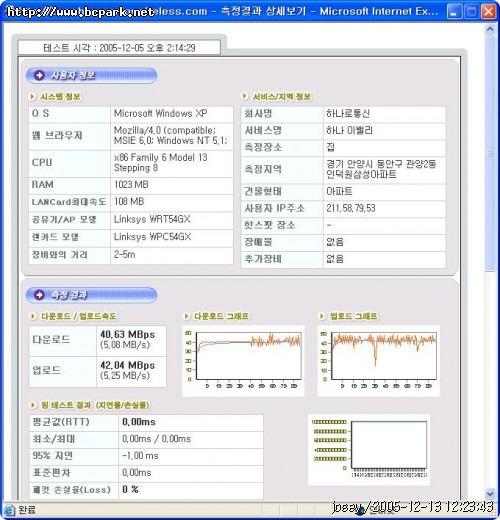Select the x86 Family 6 Model 13 cell
The width and height of the screenshot is (500, 520).
tap(172, 163)
